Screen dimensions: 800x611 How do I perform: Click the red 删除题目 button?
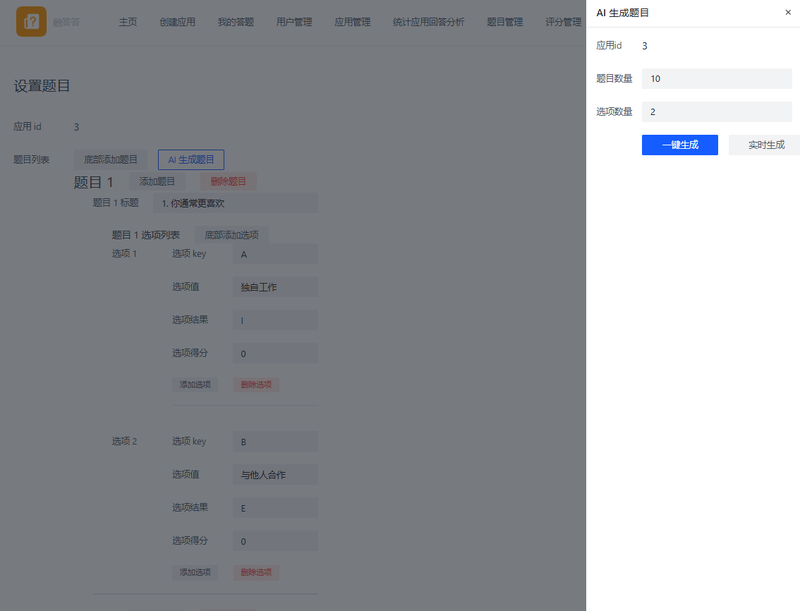pos(228,182)
